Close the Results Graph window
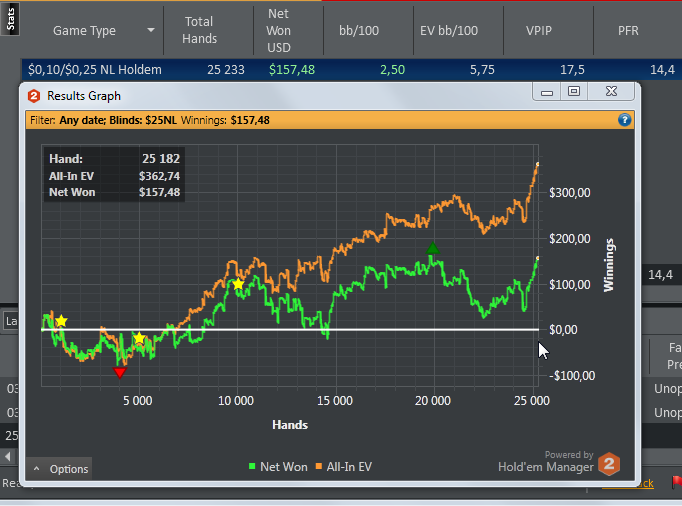 (x=611, y=91)
